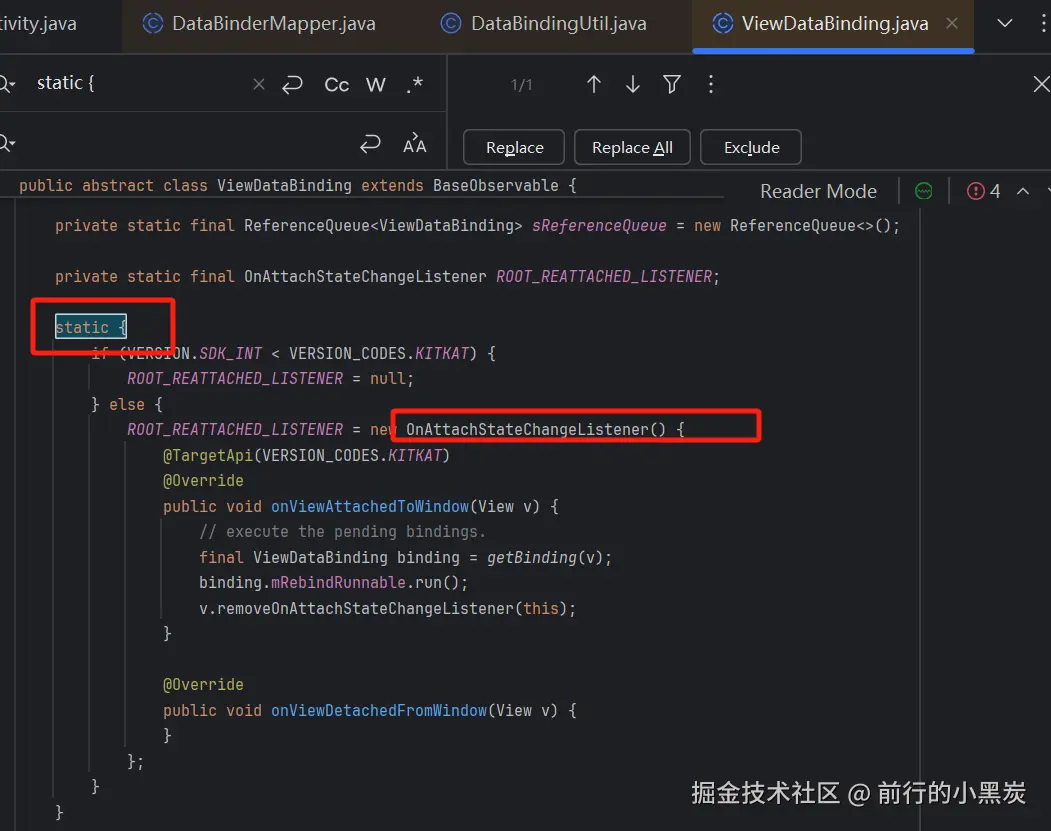Click the highlighted 'static {' match
The image size is (1051, 831).
click(x=90, y=327)
